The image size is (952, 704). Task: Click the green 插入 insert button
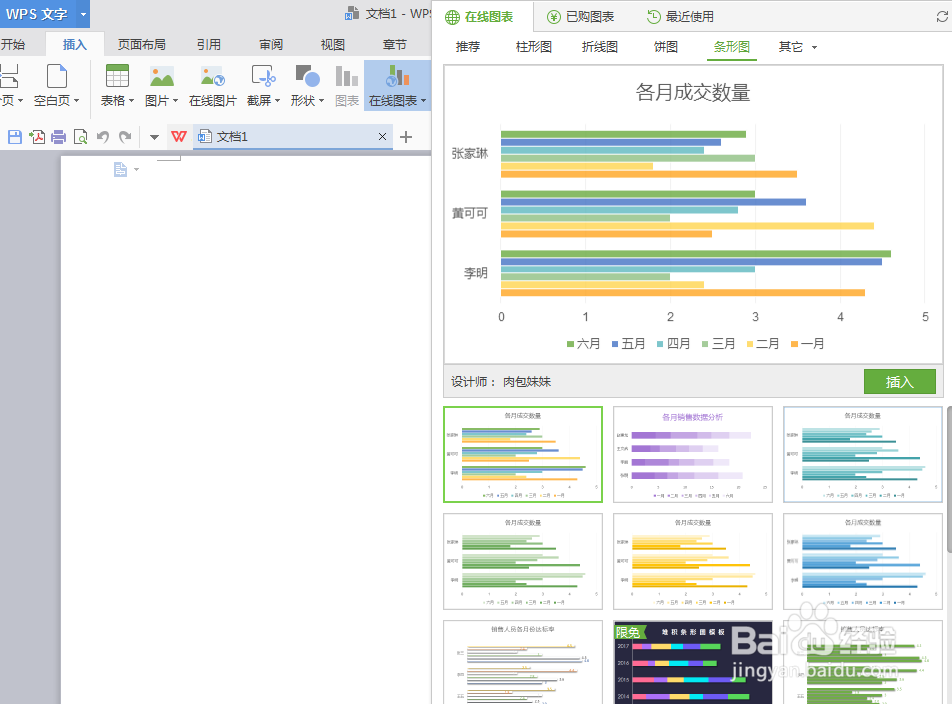click(x=899, y=381)
